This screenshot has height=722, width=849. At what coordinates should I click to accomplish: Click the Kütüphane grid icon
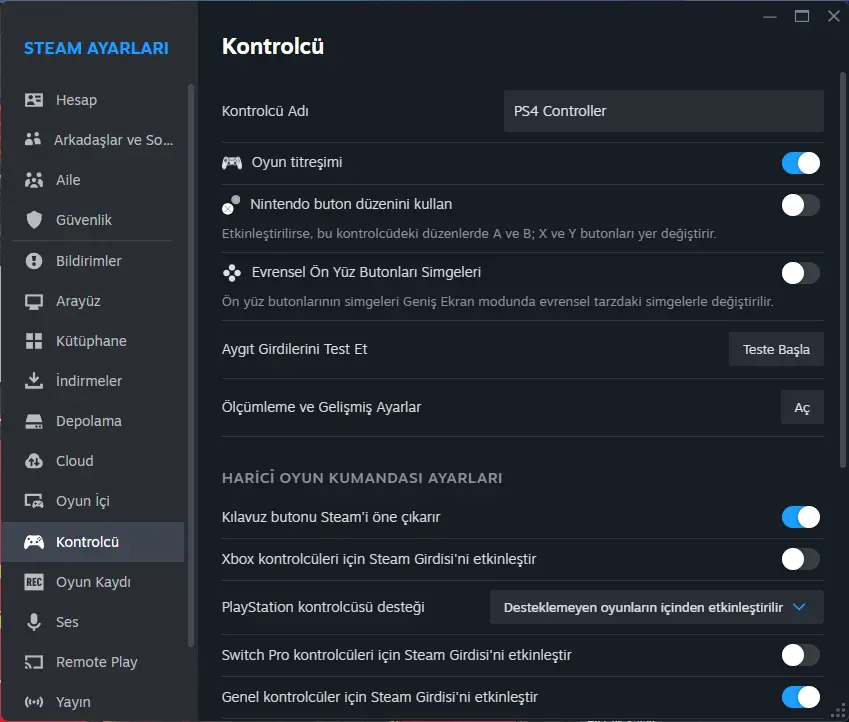click(x=34, y=341)
